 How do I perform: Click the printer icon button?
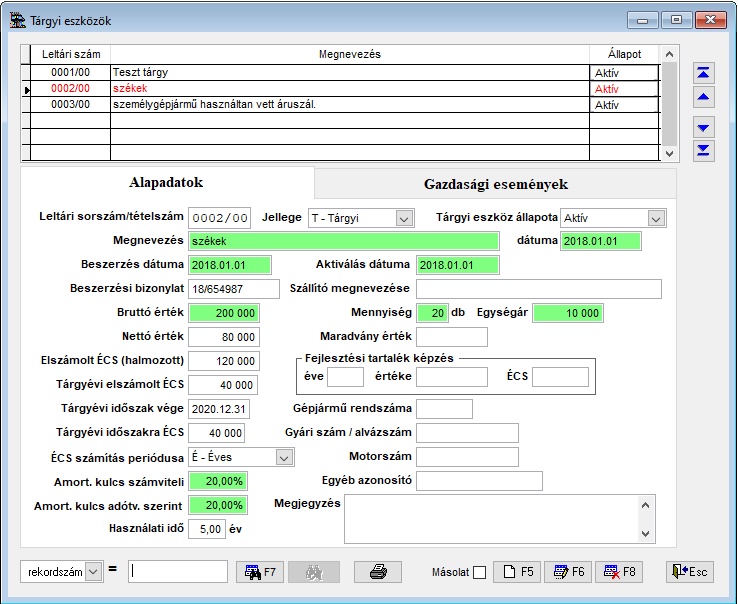coord(377,572)
